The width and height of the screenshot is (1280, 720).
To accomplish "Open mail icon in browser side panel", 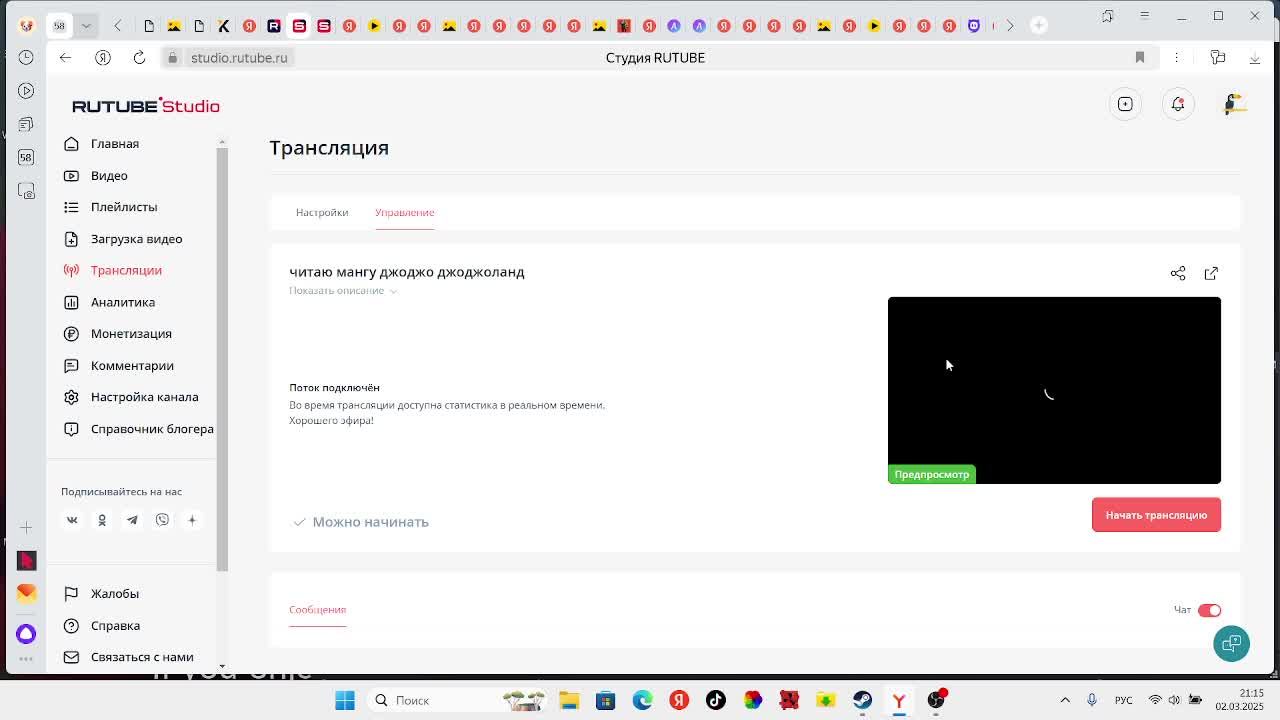I will coord(26,593).
